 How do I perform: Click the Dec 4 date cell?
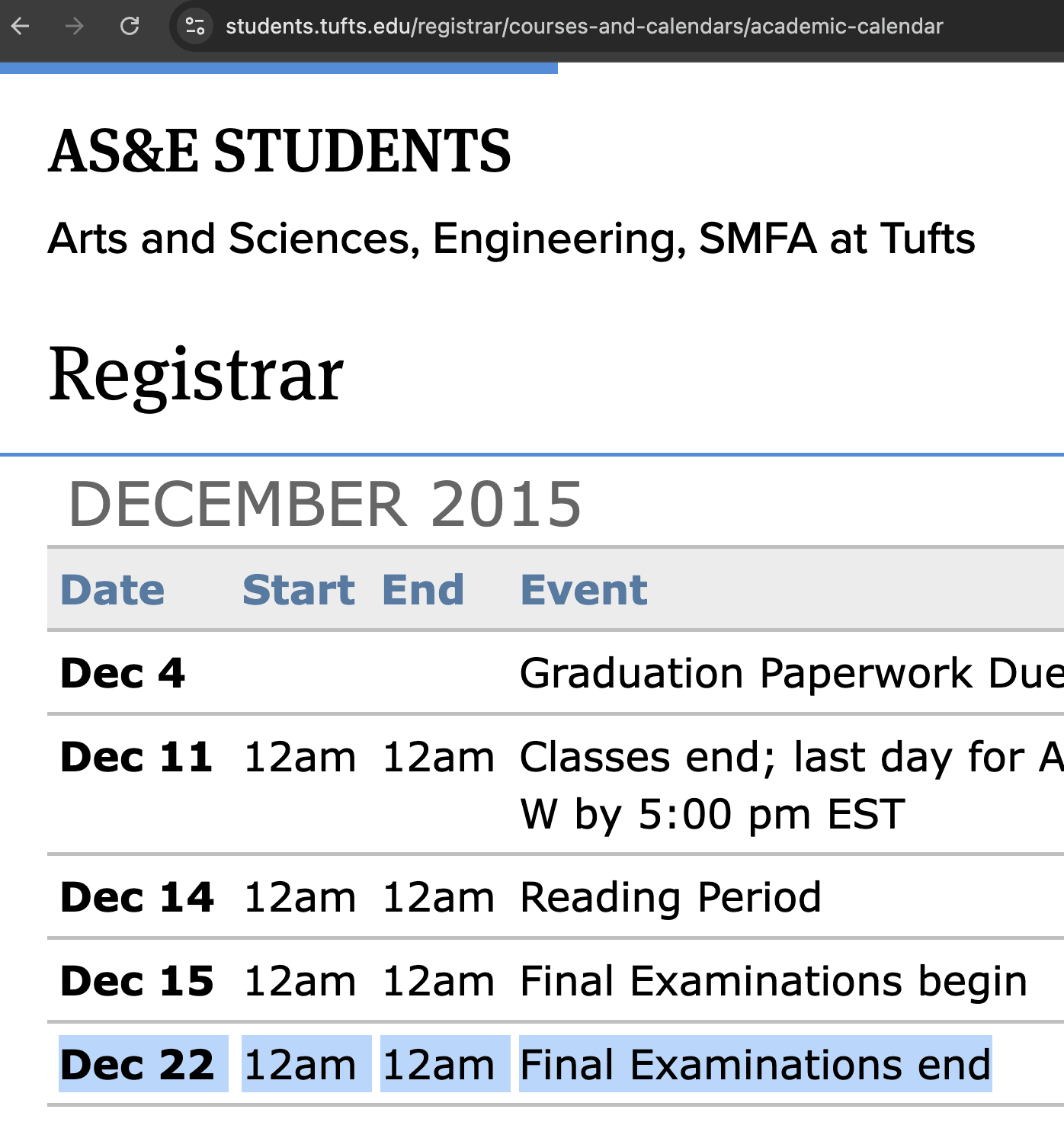coord(123,673)
